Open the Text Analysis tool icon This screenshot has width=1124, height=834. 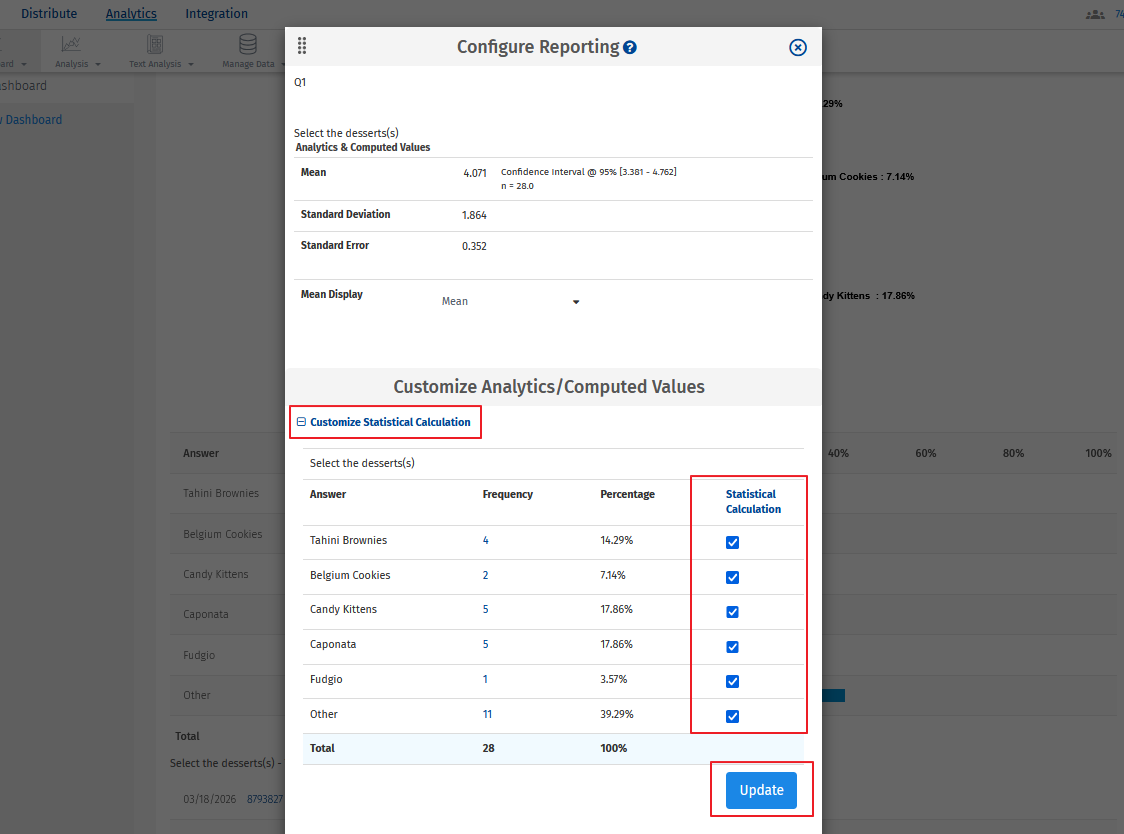click(x=154, y=43)
